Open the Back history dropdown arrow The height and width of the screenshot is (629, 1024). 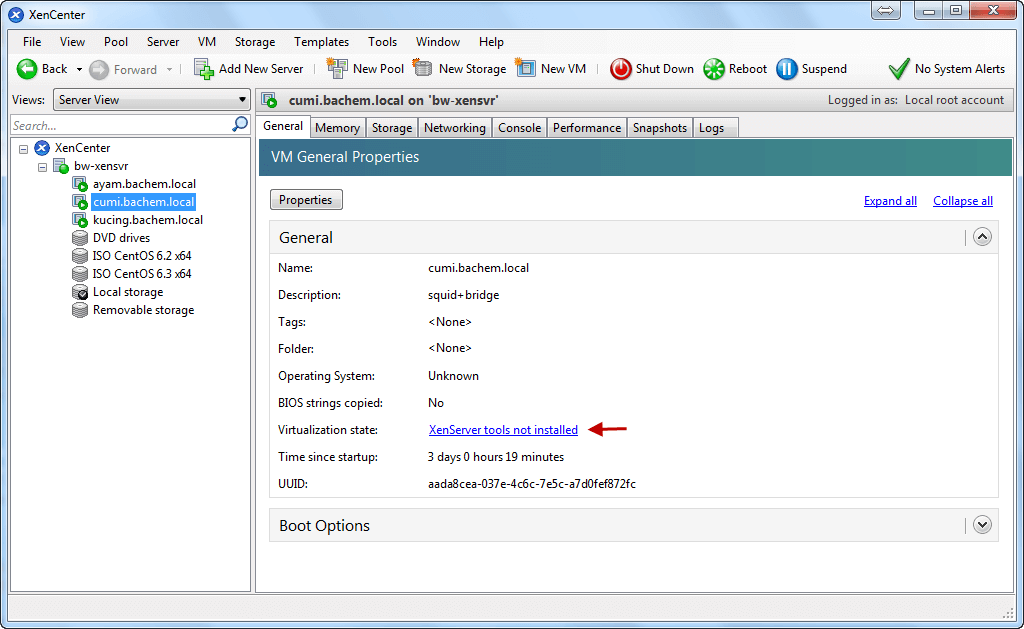click(x=79, y=69)
